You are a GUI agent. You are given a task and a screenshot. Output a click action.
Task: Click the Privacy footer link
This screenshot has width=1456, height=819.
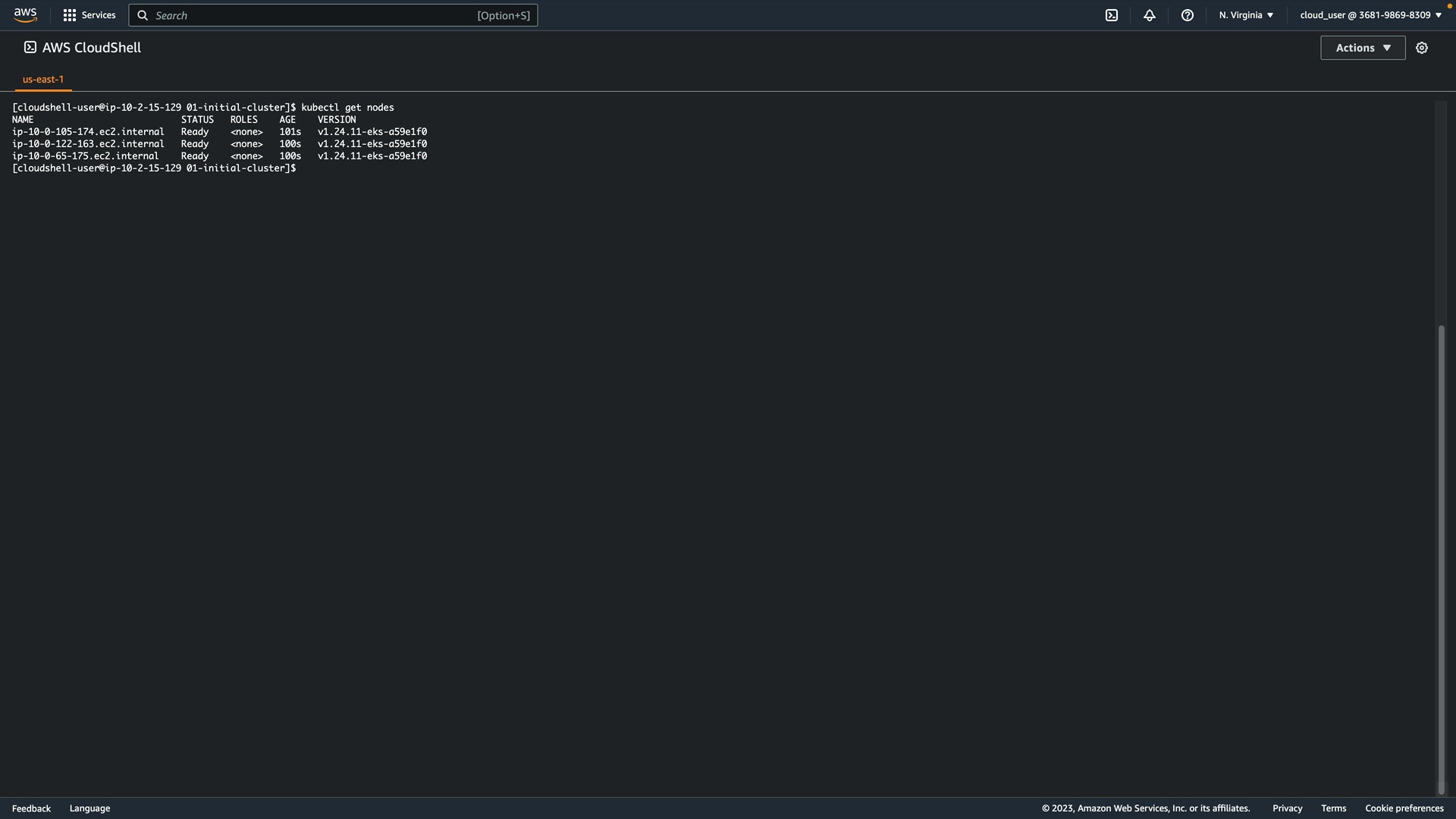pyautogui.click(x=1287, y=808)
